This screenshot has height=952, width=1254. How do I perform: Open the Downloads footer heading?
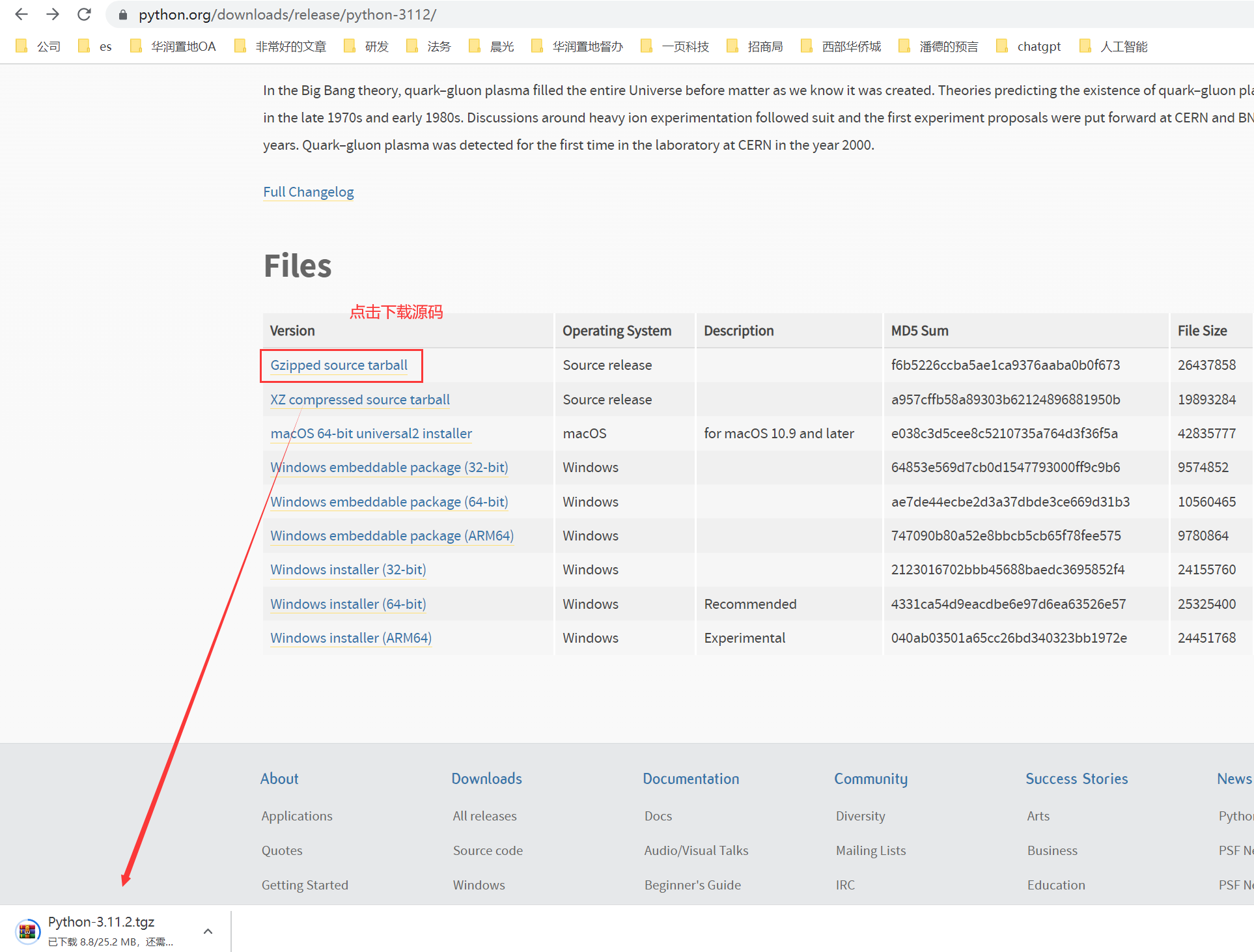486,779
